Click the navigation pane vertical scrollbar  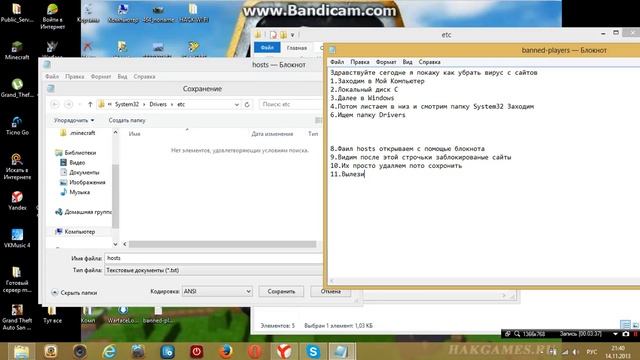click(x=116, y=196)
